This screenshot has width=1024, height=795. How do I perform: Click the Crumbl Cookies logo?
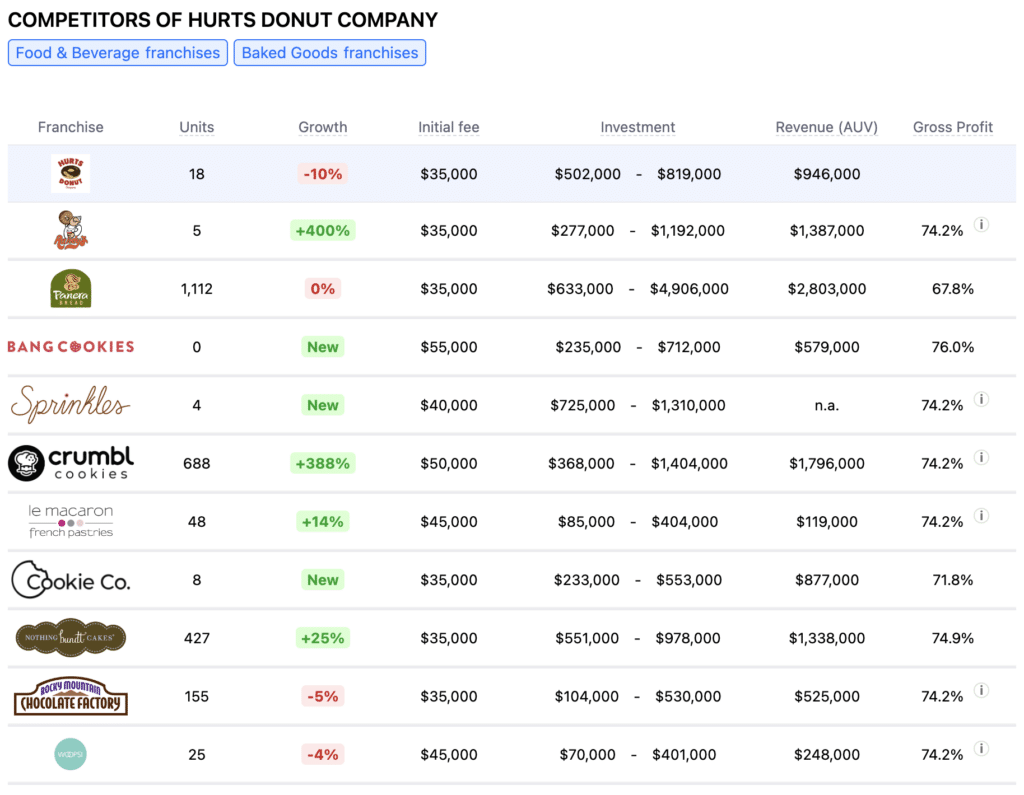[71, 463]
